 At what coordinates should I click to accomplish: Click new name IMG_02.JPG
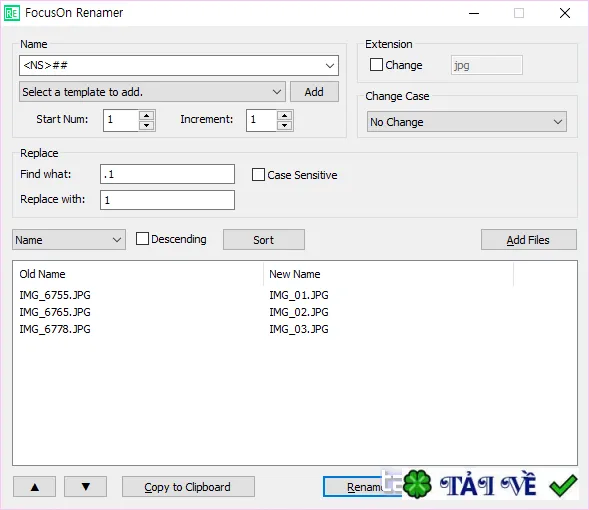(299, 312)
